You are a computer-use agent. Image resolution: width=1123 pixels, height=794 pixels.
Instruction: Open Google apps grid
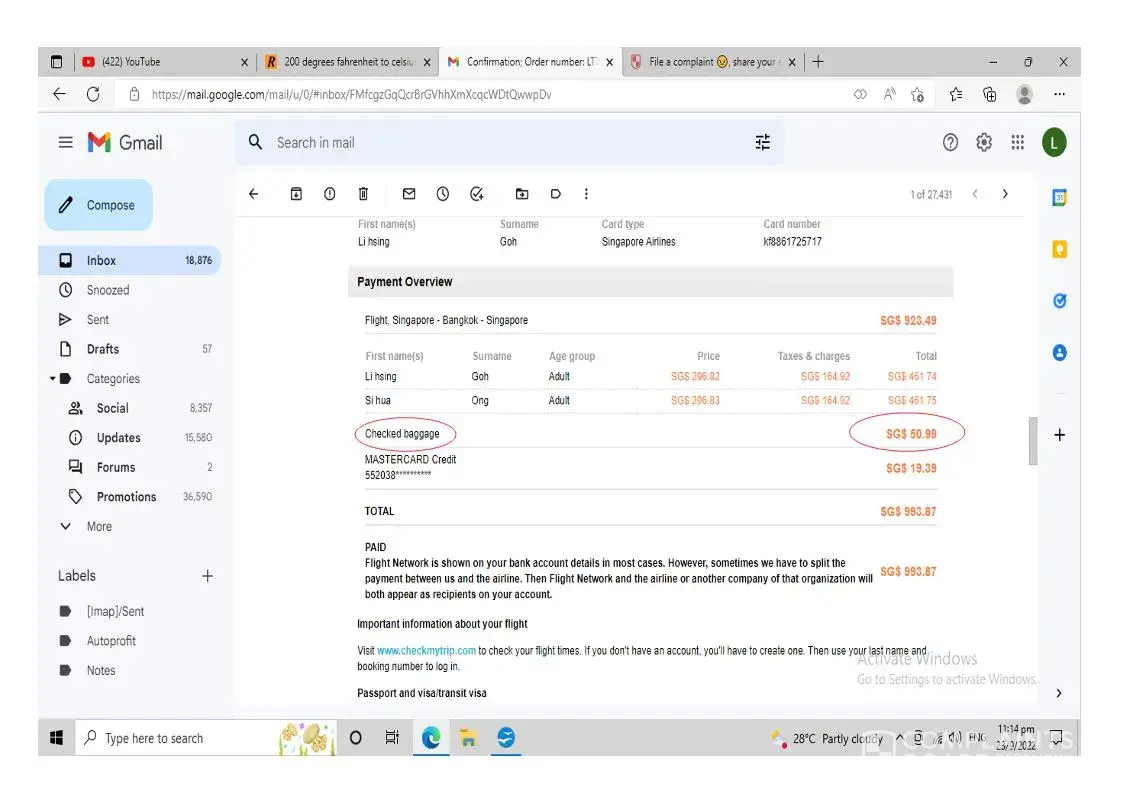pos(1018,143)
